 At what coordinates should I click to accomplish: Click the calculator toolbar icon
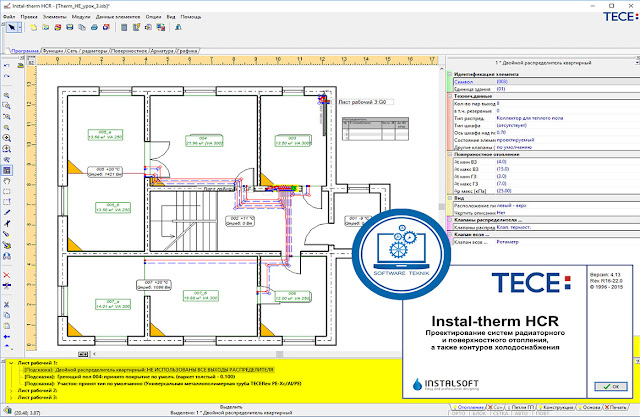tap(124, 27)
